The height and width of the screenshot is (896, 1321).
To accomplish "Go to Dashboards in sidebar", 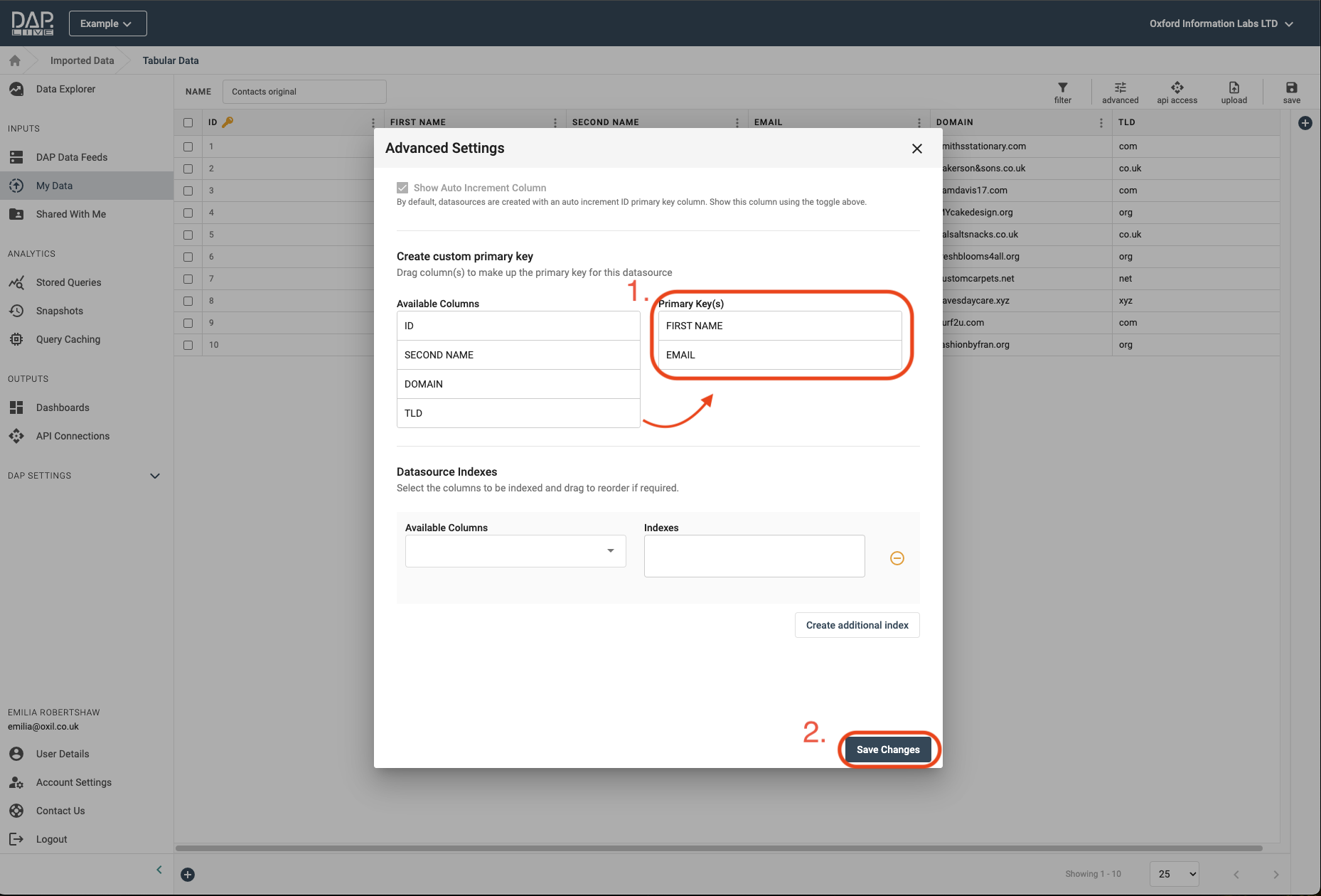I will click(x=63, y=407).
